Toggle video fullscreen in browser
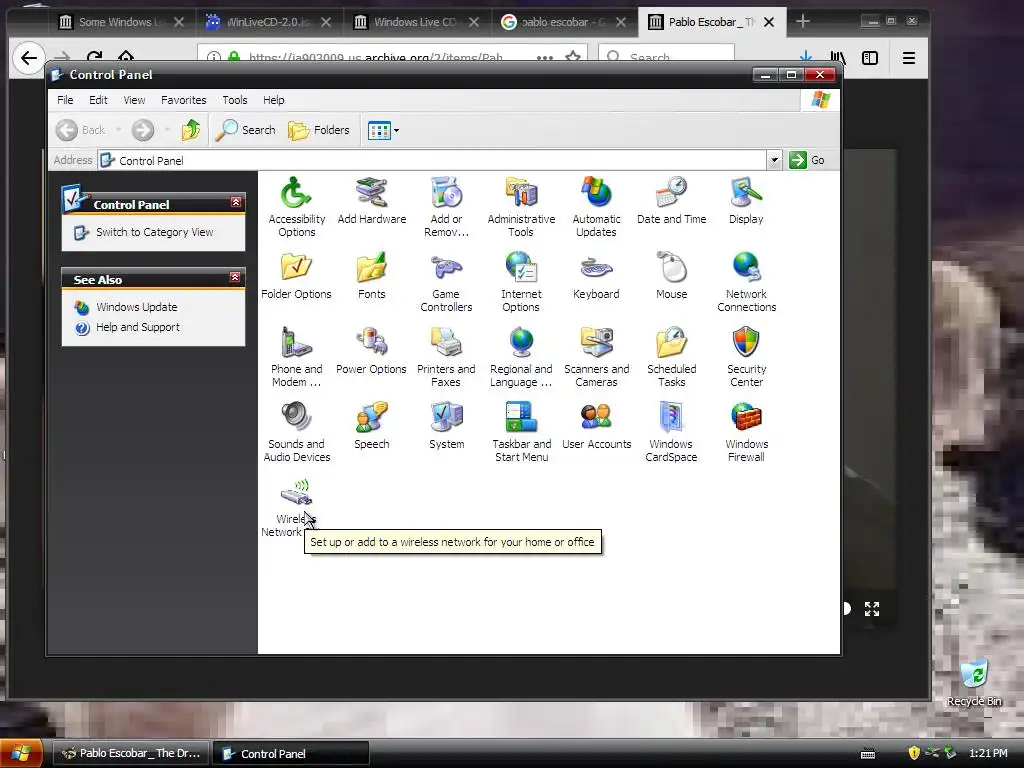 pos(872,609)
